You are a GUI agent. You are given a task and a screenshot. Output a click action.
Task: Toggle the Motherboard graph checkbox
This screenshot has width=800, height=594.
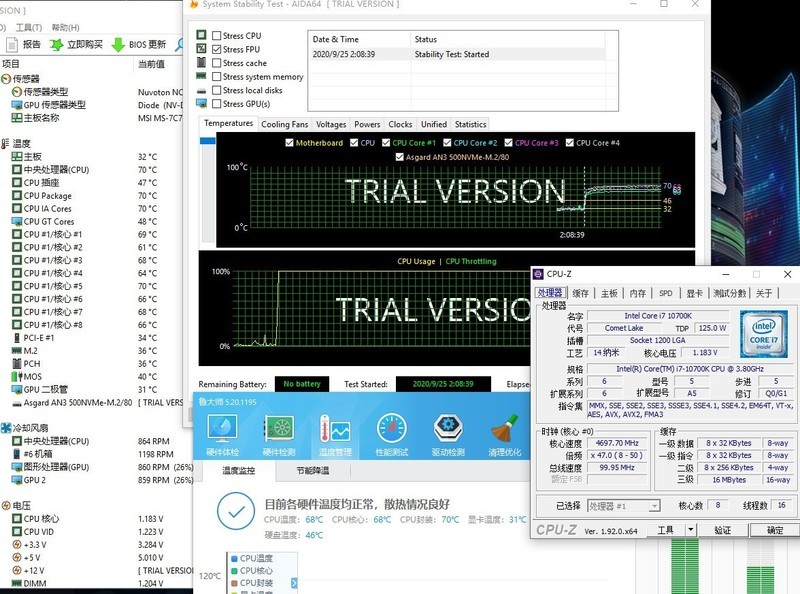coord(288,143)
